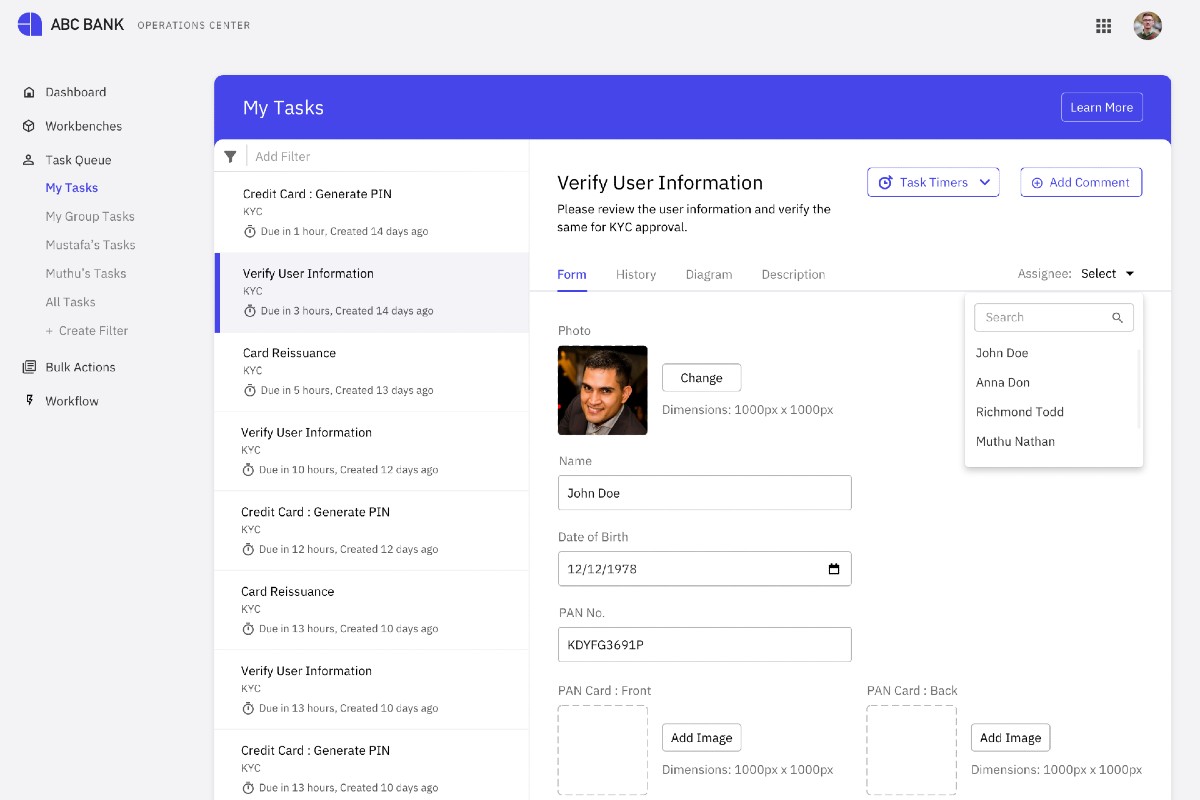Open Workflow in the sidebar
The height and width of the screenshot is (800, 1200).
coord(71,401)
